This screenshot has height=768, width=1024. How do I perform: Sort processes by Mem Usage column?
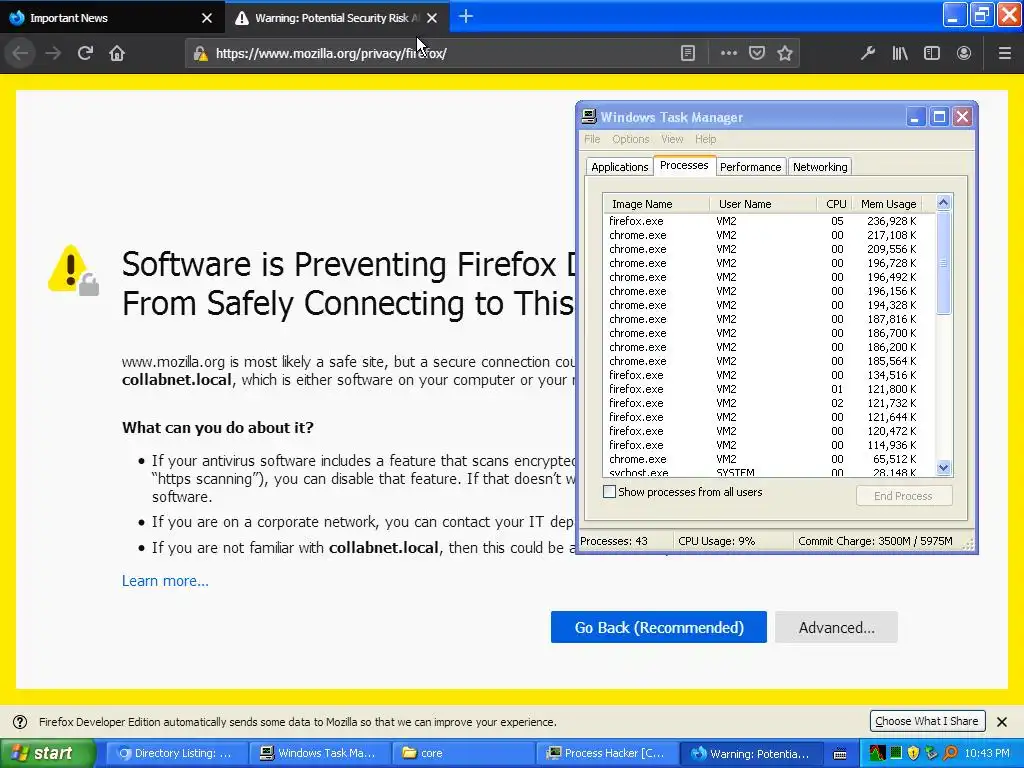[x=887, y=204]
